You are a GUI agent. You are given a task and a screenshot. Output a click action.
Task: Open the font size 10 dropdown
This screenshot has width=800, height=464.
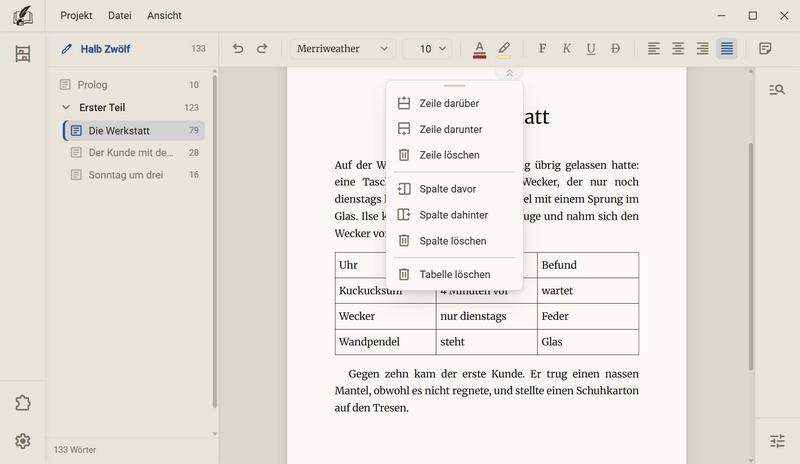pos(427,49)
